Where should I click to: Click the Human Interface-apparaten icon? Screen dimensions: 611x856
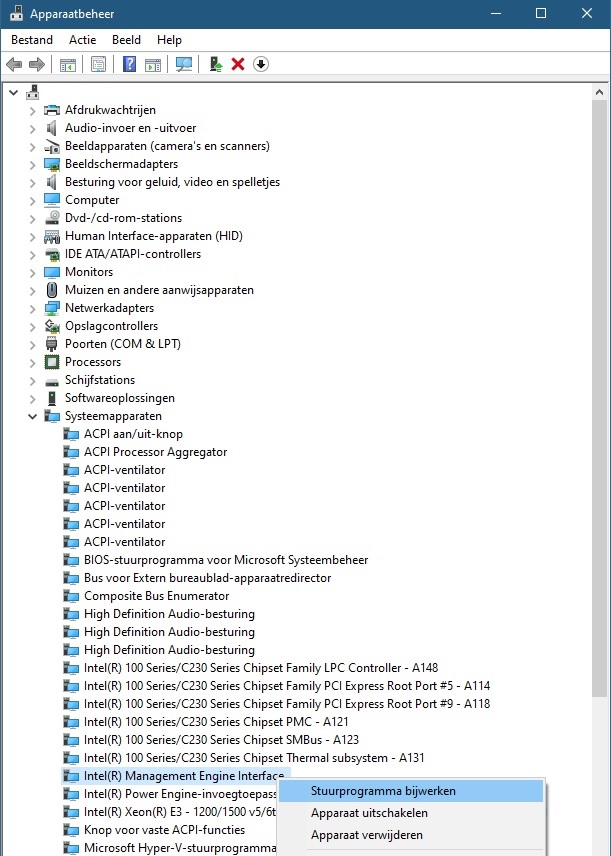click(x=52, y=236)
